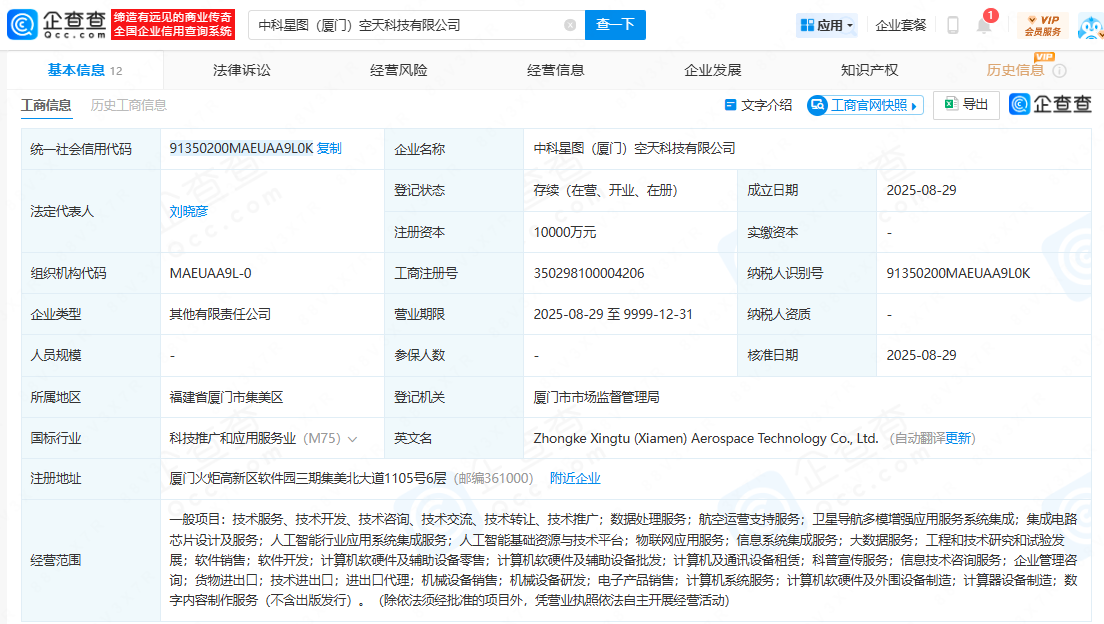The width and height of the screenshot is (1104, 624).
Task: Open 工商官网快照 button
Action: pyautogui.click(x=865, y=105)
